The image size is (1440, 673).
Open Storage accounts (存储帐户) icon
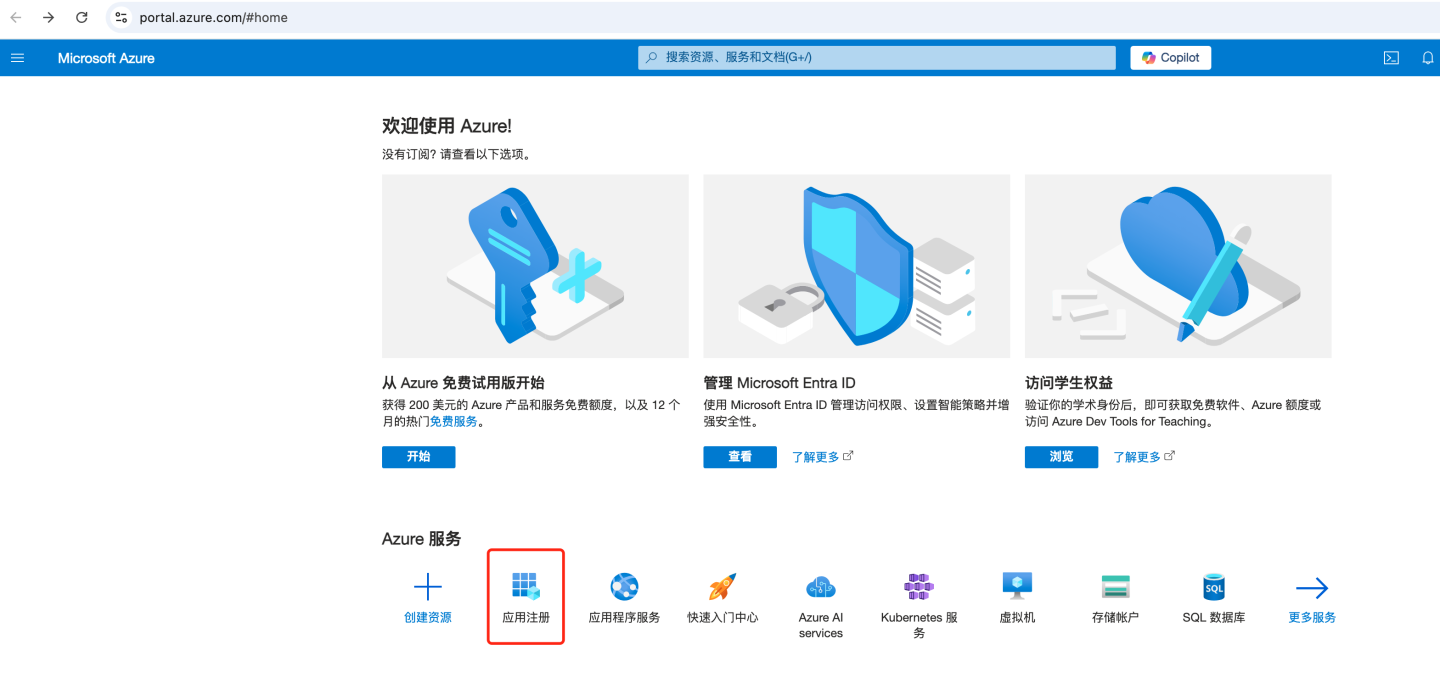tap(1115, 587)
